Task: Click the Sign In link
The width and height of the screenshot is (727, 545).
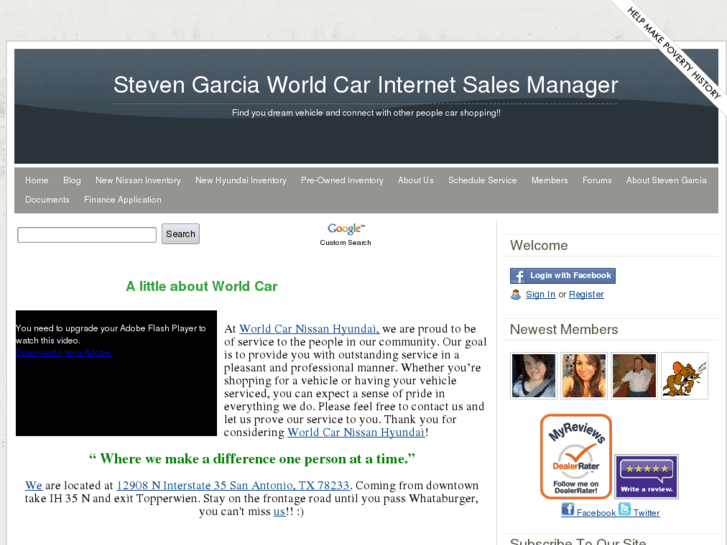Action: [x=541, y=295]
